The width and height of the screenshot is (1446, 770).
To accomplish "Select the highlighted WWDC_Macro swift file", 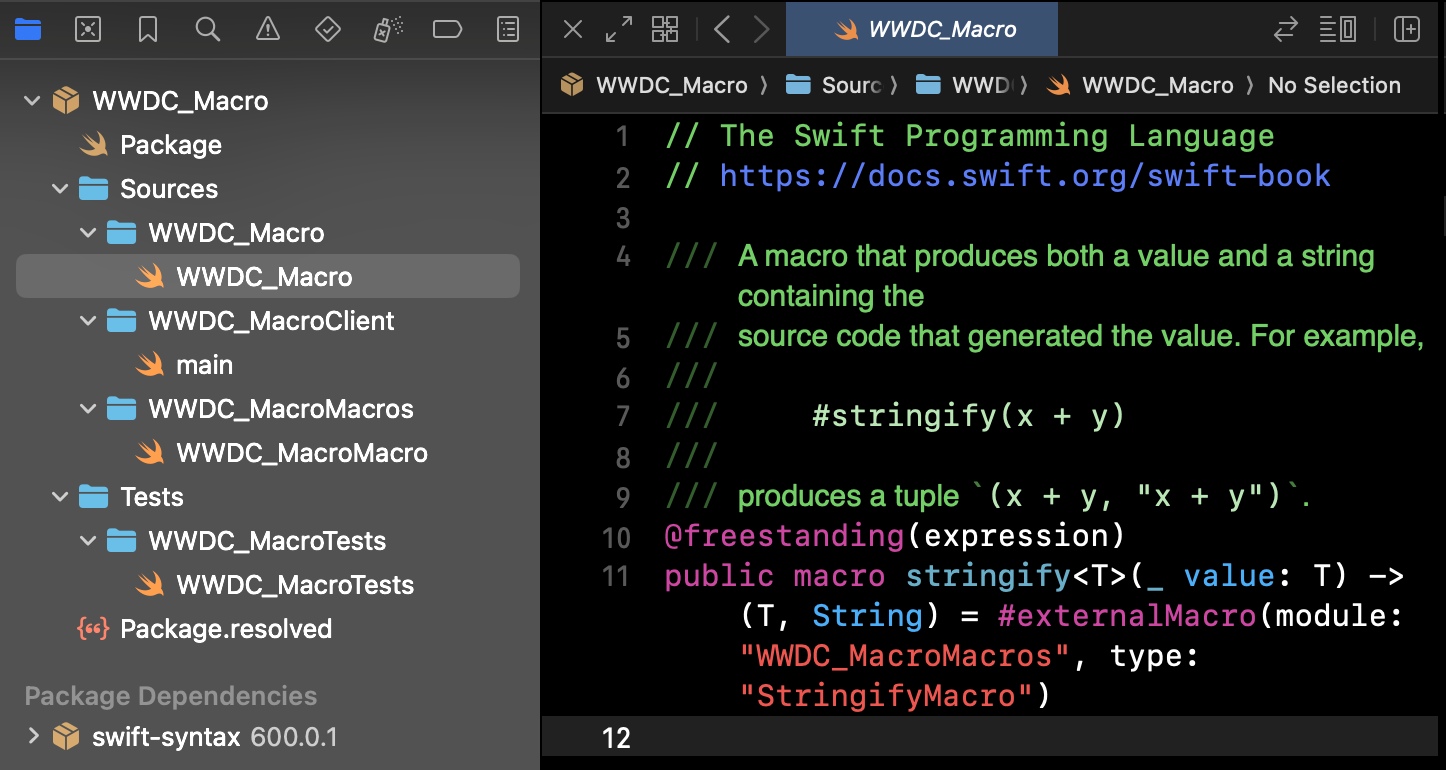I will click(x=268, y=277).
